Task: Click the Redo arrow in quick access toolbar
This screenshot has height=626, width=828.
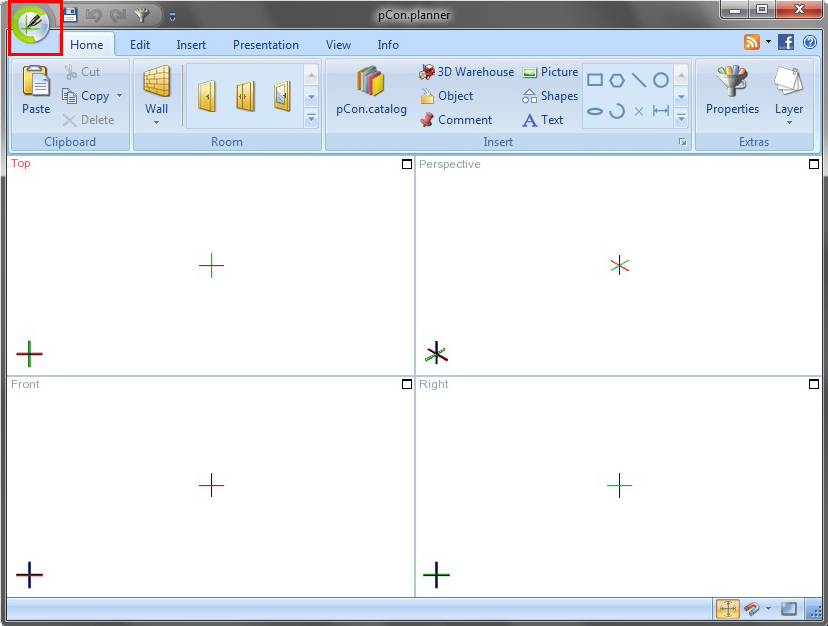Action: click(117, 15)
